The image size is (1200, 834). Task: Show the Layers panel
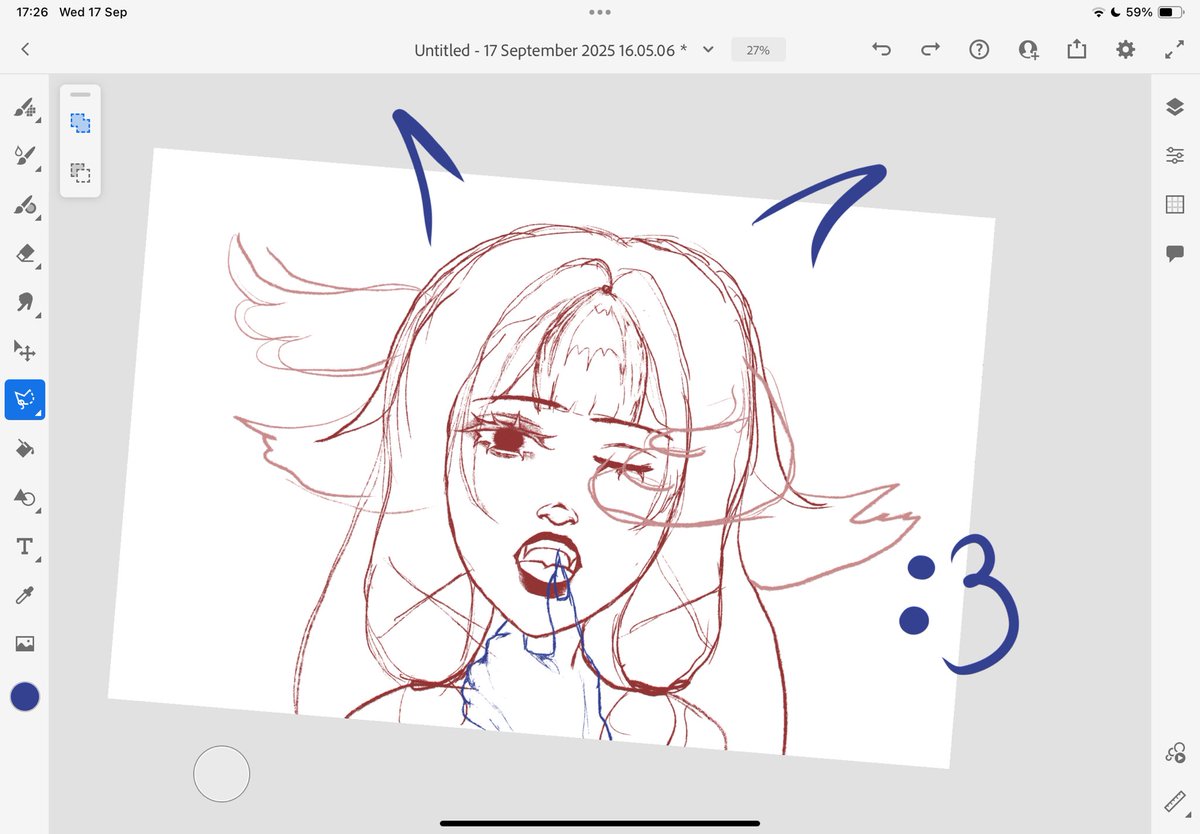point(1175,107)
